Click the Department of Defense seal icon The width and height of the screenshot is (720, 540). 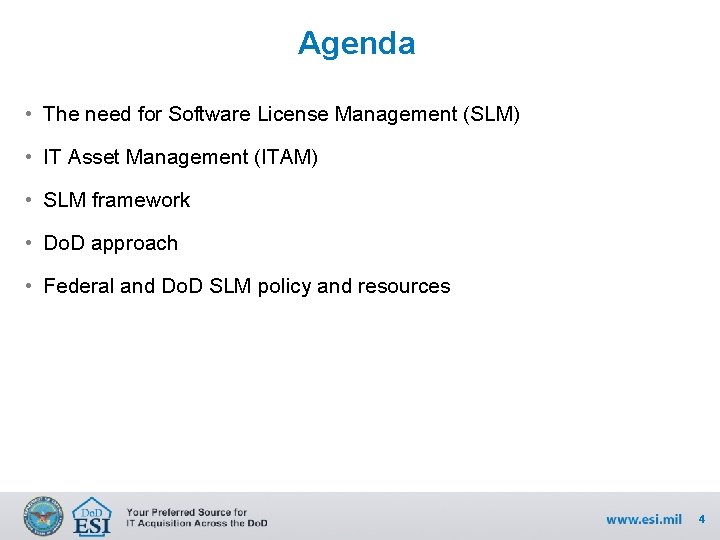(x=43, y=516)
